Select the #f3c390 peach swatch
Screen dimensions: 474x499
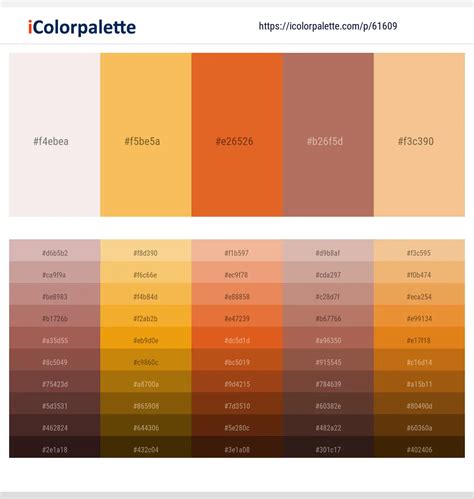pos(419,135)
